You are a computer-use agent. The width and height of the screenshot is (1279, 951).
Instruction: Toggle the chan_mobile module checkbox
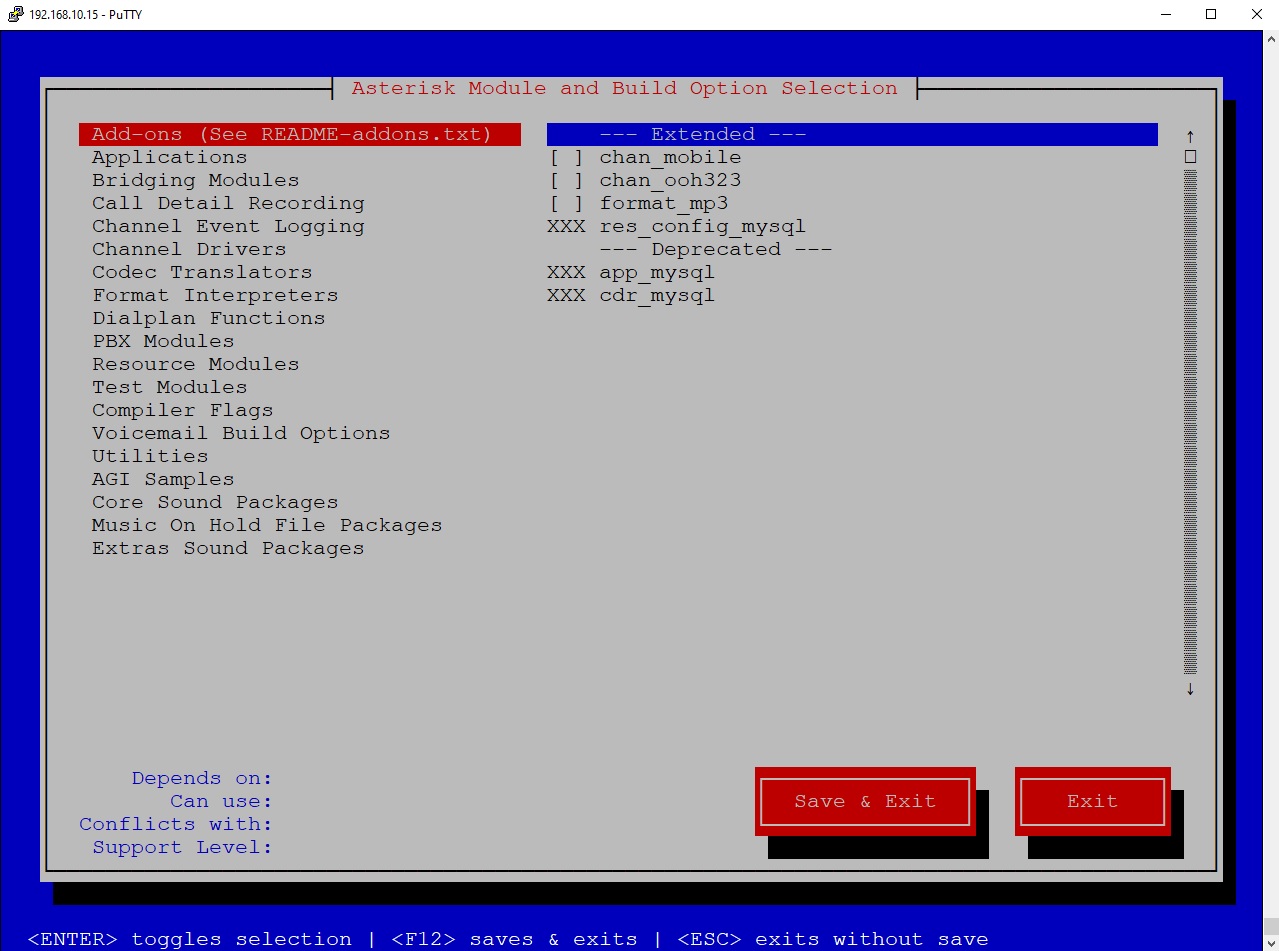(x=566, y=157)
